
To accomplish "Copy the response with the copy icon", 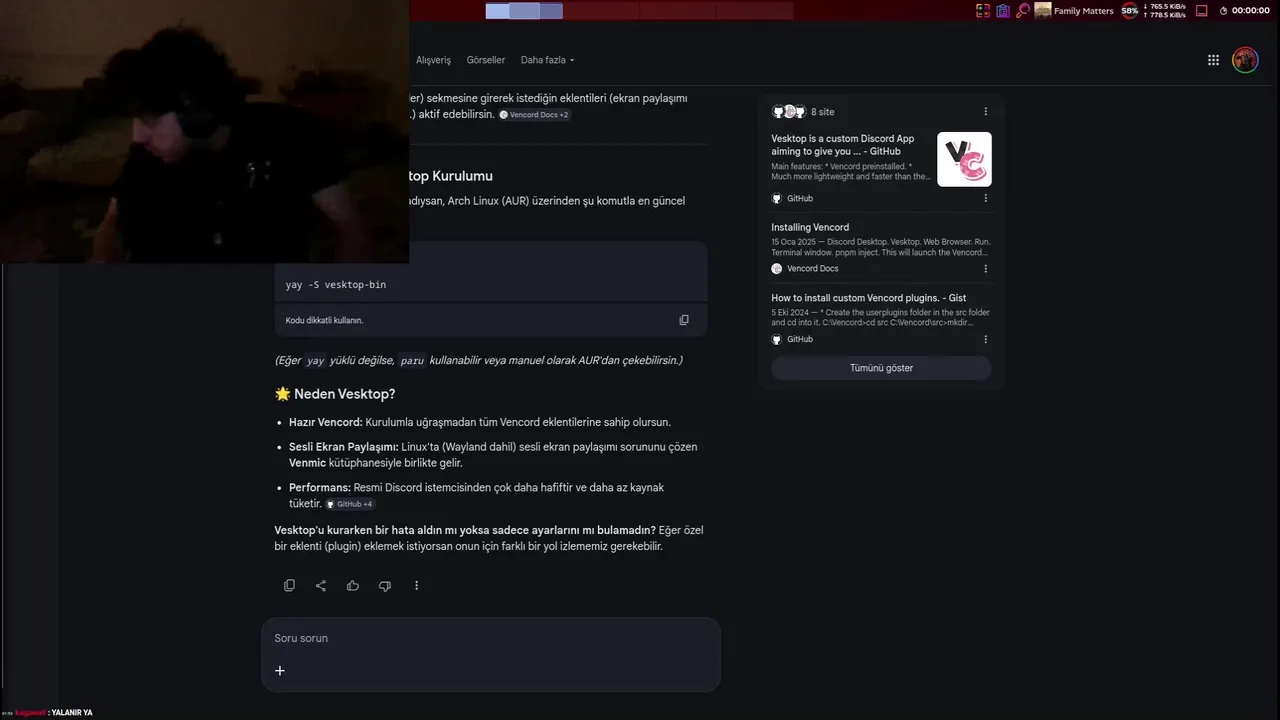I will 289,586.
